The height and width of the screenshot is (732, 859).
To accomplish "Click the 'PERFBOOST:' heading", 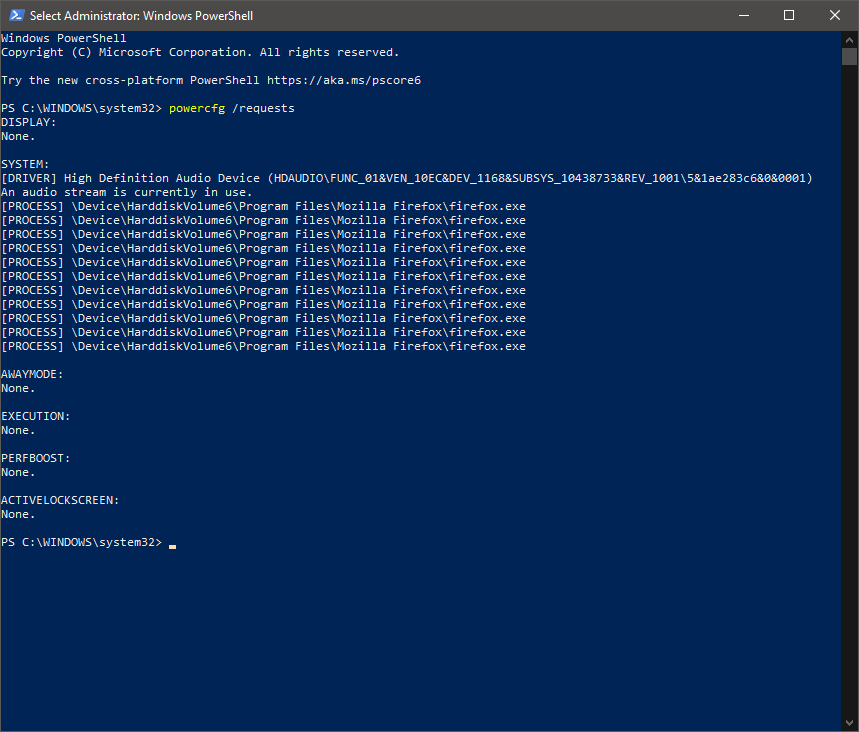I will (36, 458).
